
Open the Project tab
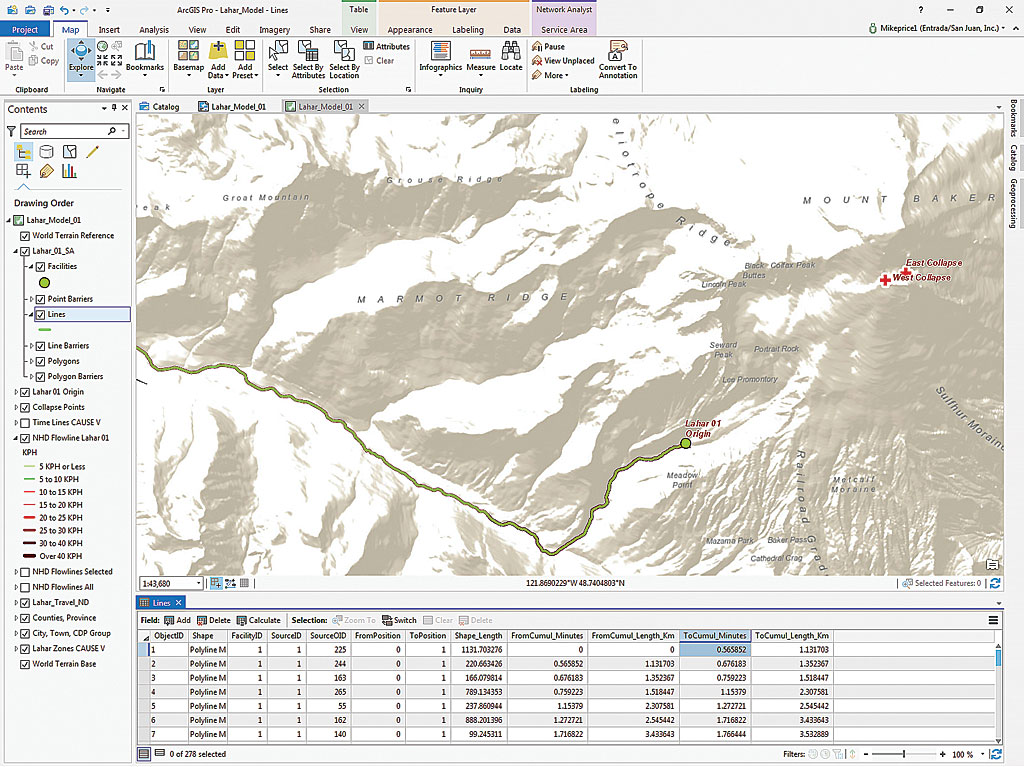pyautogui.click(x=25, y=29)
